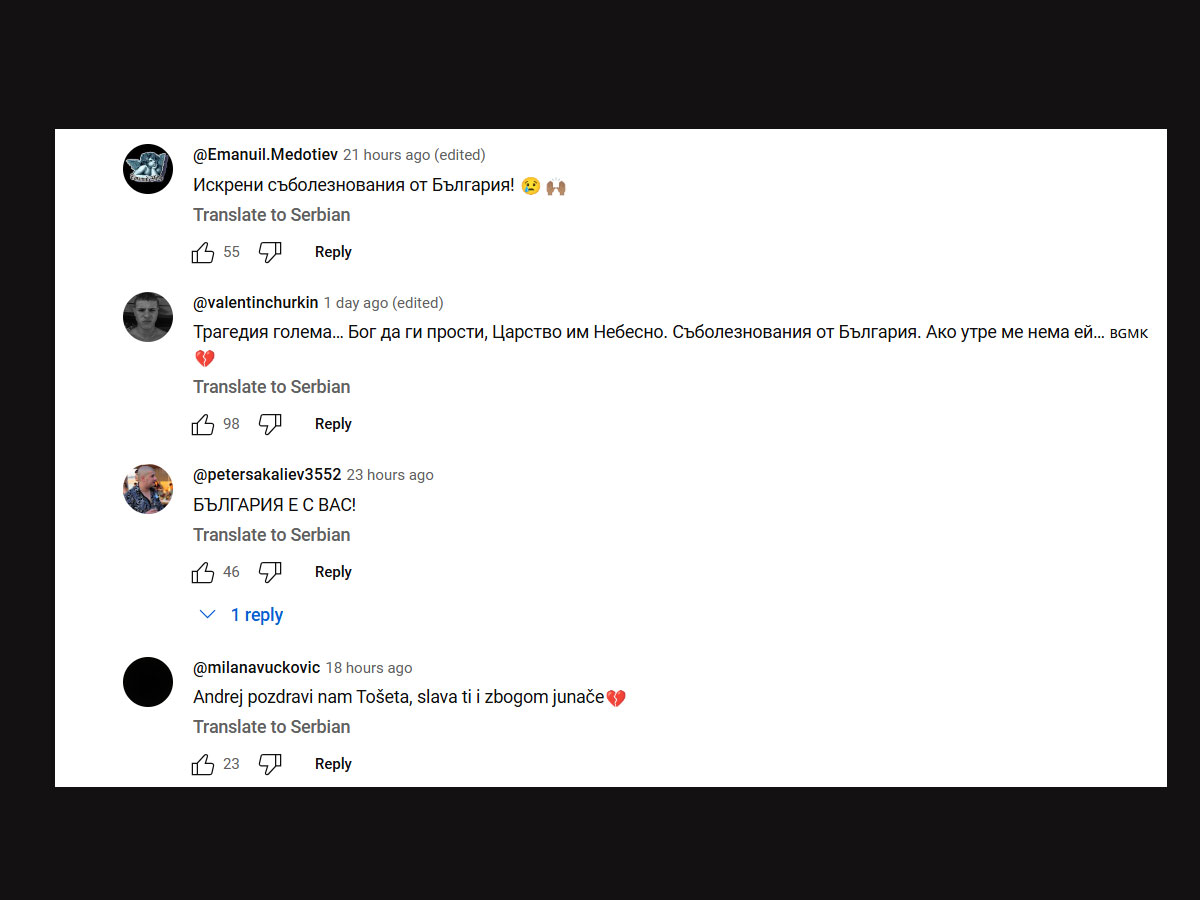The width and height of the screenshot is (1200, 900).
Task: Open the @milanavuckovic username link
Action: 256,668
